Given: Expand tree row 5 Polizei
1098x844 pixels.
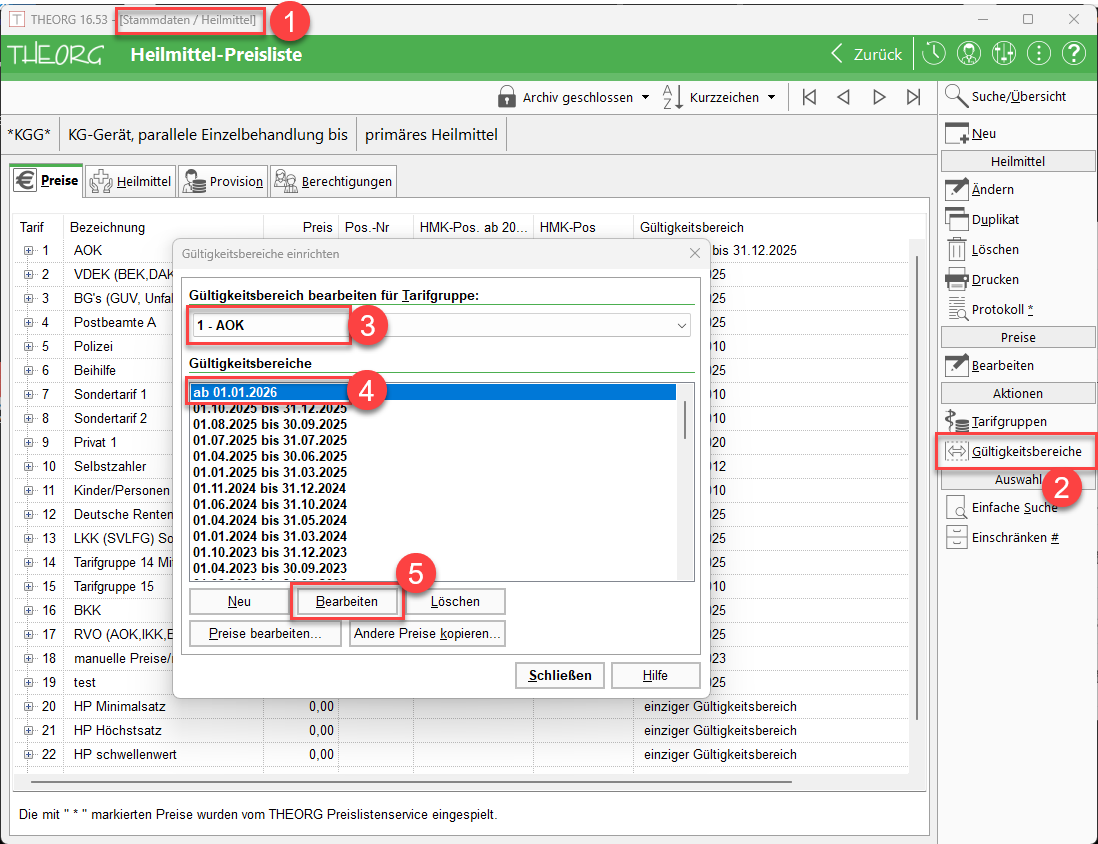Looking at the screenshot, I should click(29, 347).
